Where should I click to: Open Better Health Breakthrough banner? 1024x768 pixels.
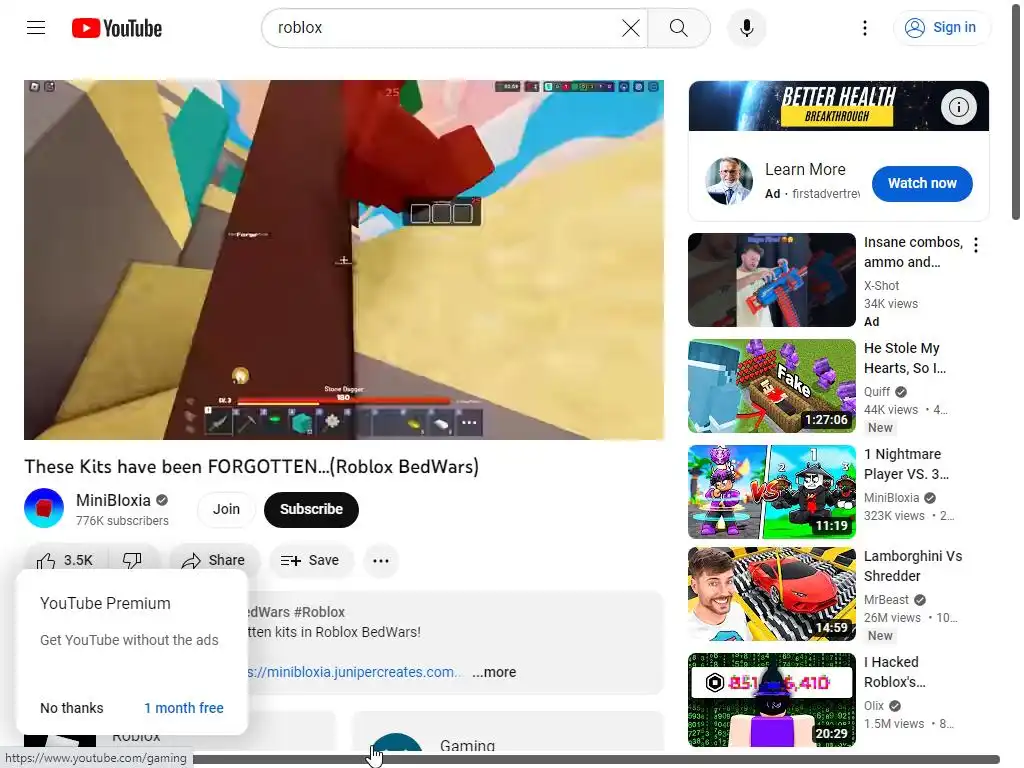(839, 106)
